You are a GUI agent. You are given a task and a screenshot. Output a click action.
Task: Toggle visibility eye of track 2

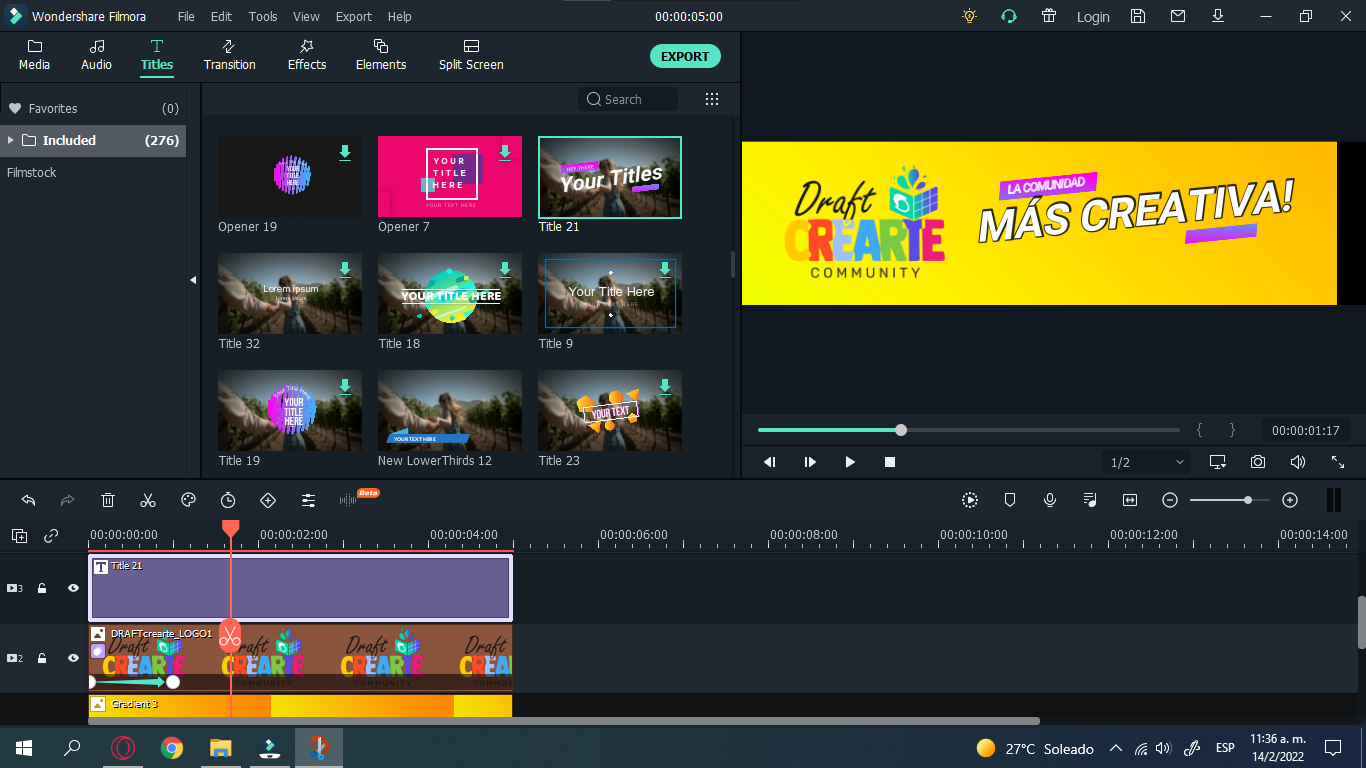click(73, 658)
